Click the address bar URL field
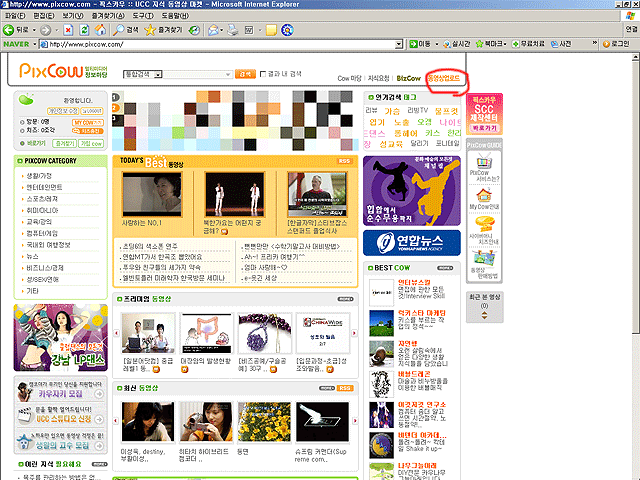Screen dimensions: 640x480 point(221,44)
